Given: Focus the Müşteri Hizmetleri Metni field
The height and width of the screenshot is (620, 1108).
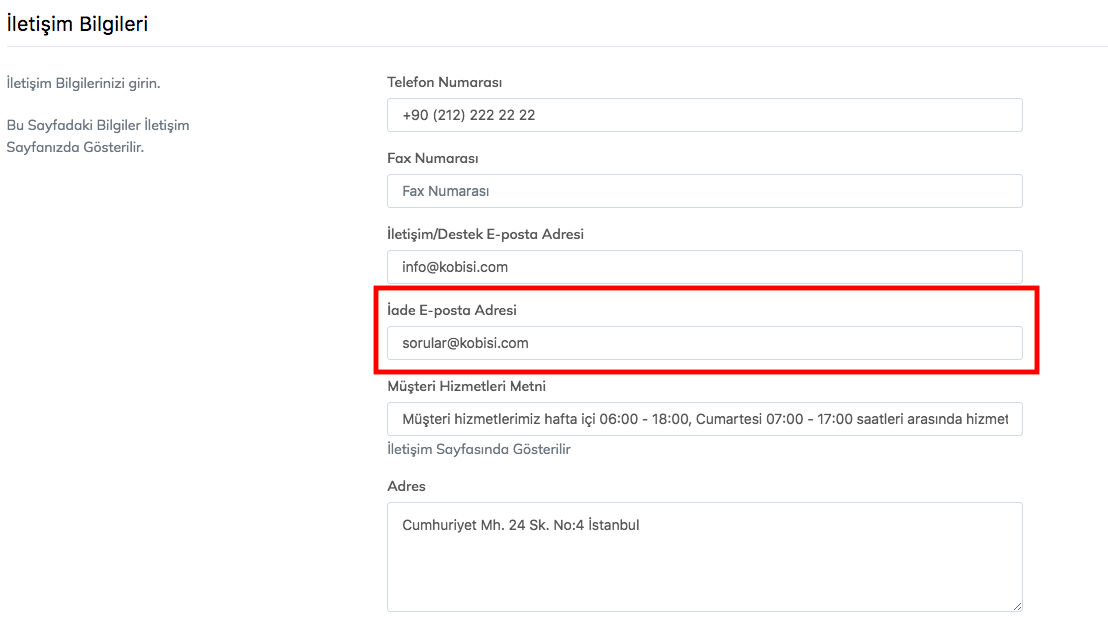Looking at the screenshot, I should pyautogui.click(x=704, y=419).
